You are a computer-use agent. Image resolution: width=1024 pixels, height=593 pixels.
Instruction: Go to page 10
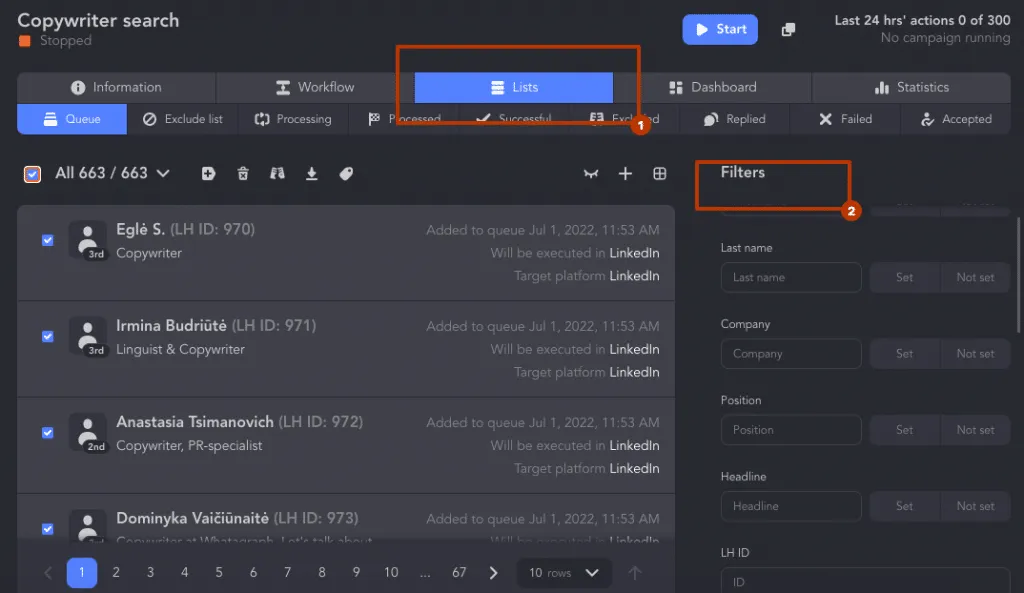pos(391,573)
